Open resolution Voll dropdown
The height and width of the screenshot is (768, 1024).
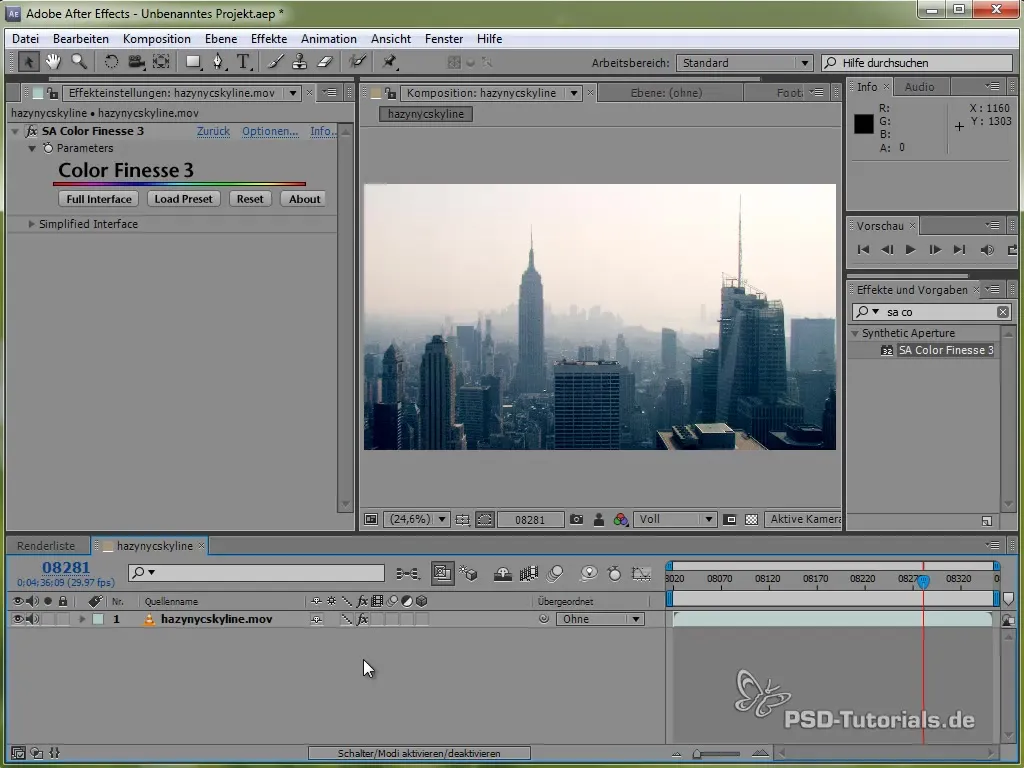(675, 519)
